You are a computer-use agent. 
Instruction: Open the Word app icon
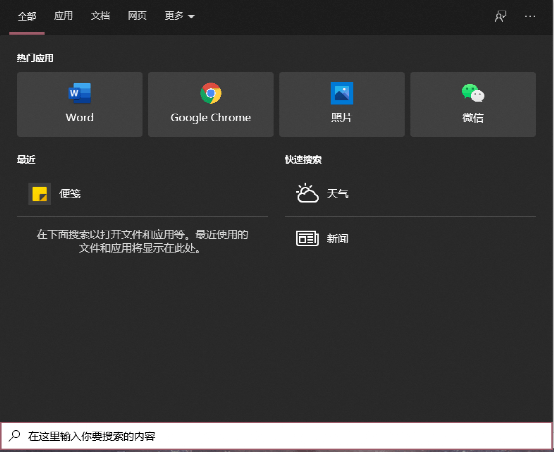(79, 93)
